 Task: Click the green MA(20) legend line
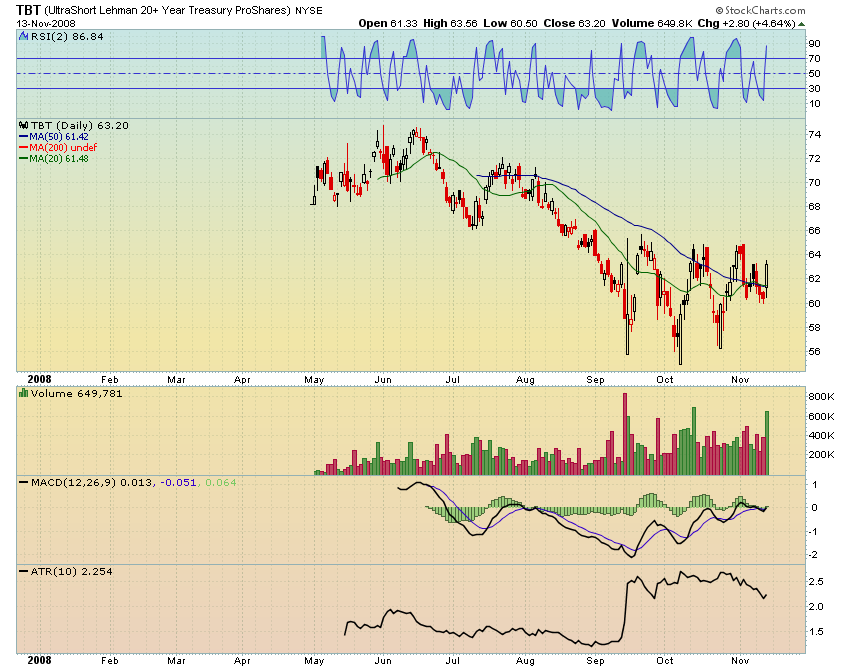pyautogui.click(x=23, y=158)
